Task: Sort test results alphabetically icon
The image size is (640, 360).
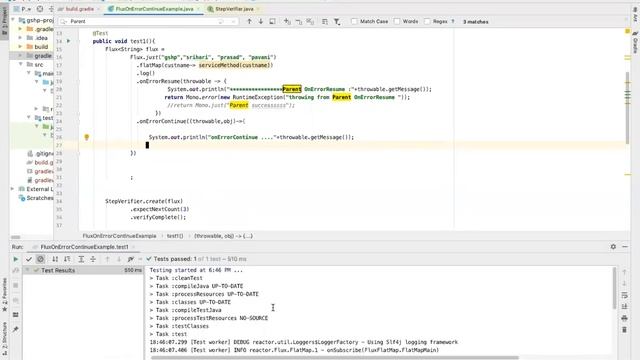Action: [55, 259]
